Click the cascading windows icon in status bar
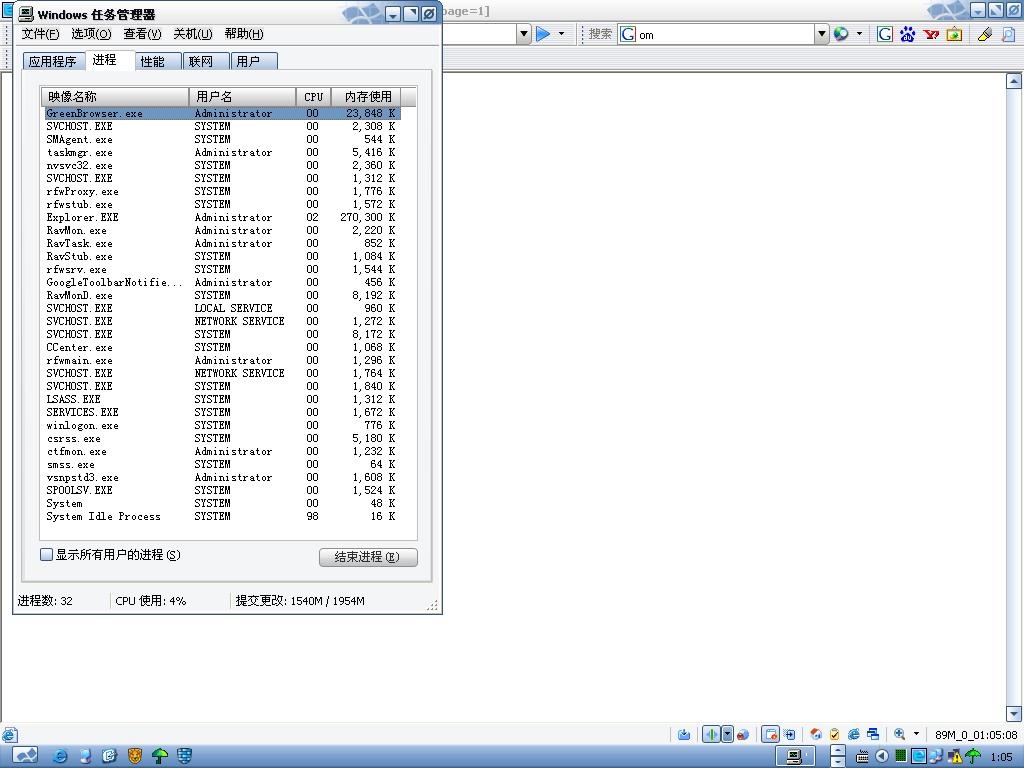This screenshot has width=1024, height=768. point(872,735)
